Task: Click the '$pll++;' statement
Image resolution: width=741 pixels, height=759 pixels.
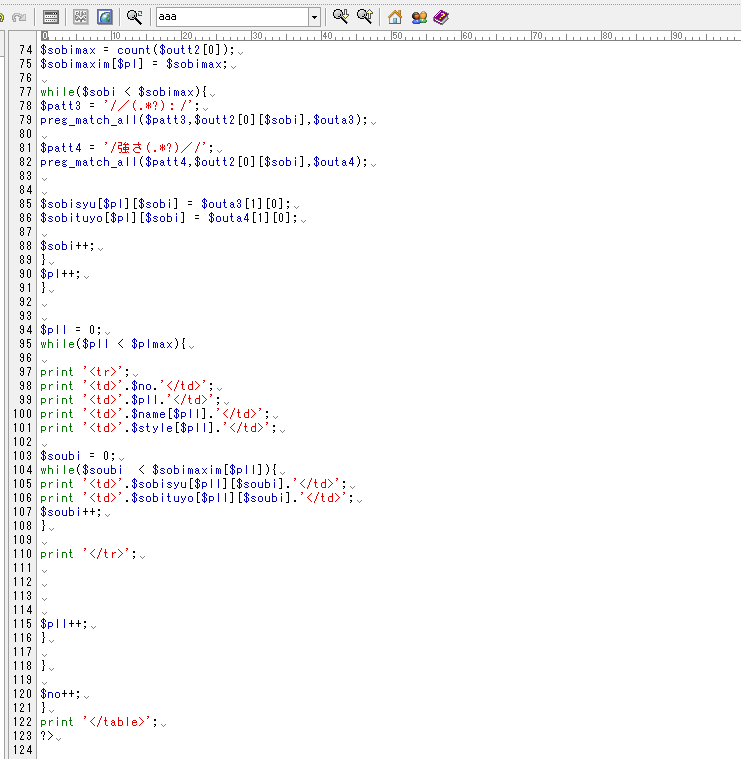Action: point(64,624)
